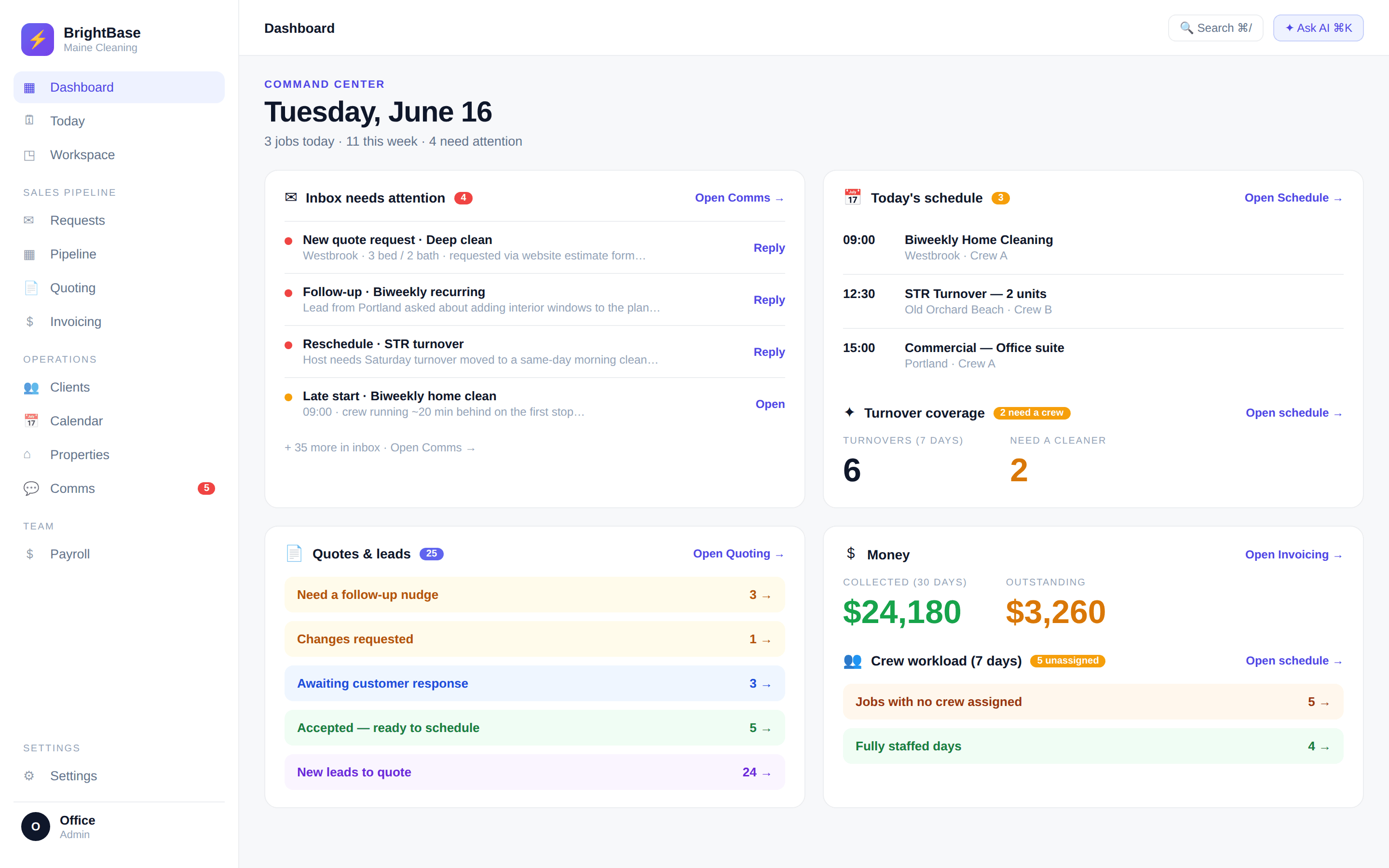1389x868 pixels.
Task: Click the 25 badge on Quotes & leads
Action: tap(431, 554)
